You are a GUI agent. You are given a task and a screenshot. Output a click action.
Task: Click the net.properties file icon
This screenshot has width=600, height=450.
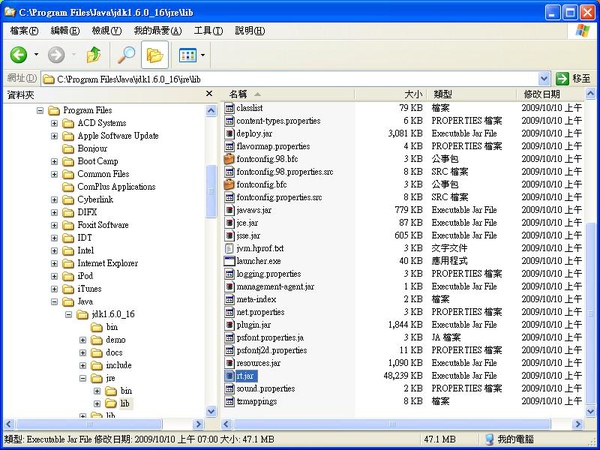[x=229, y=312]
